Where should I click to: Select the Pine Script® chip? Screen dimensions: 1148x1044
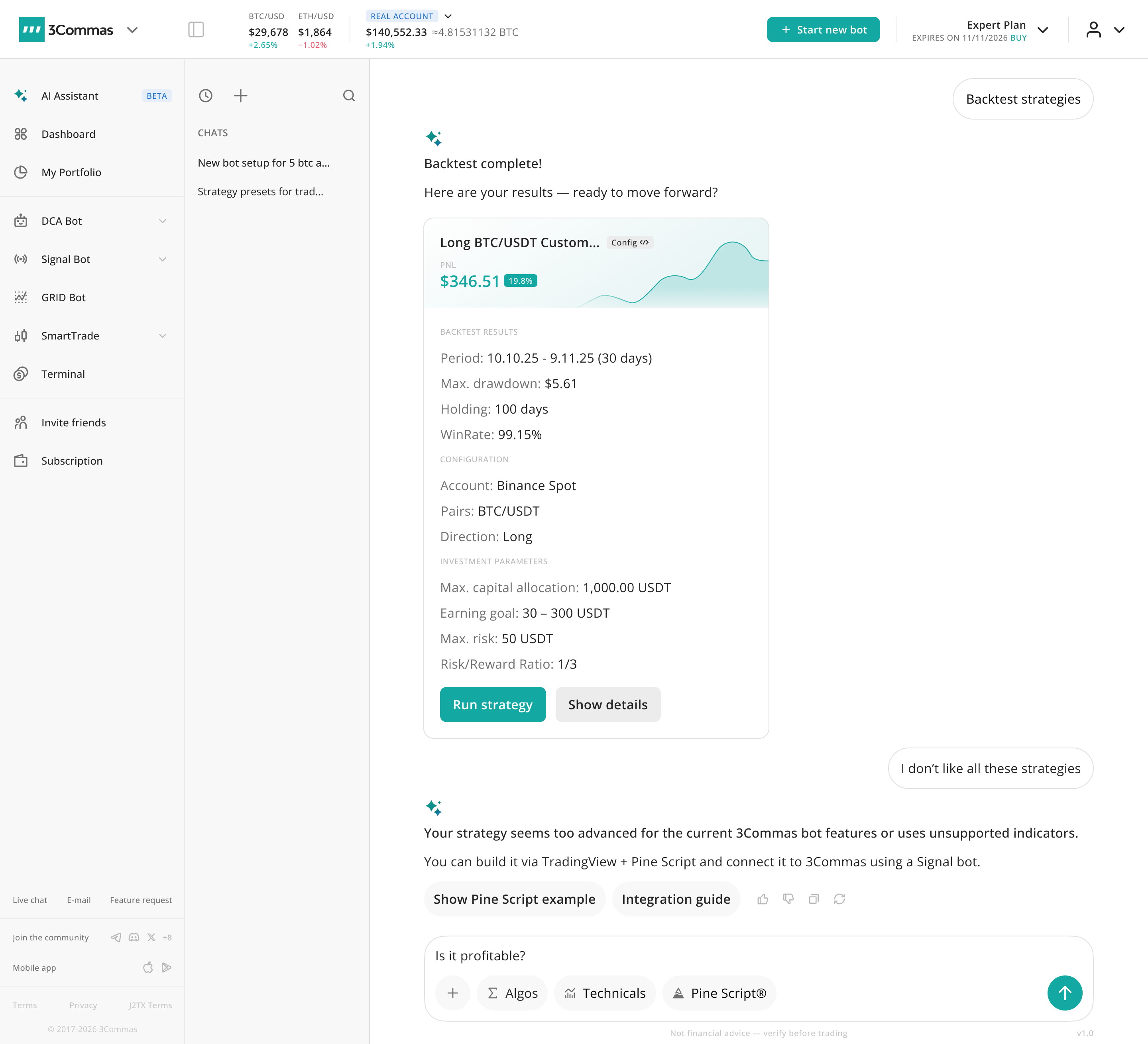click(719, 993)
